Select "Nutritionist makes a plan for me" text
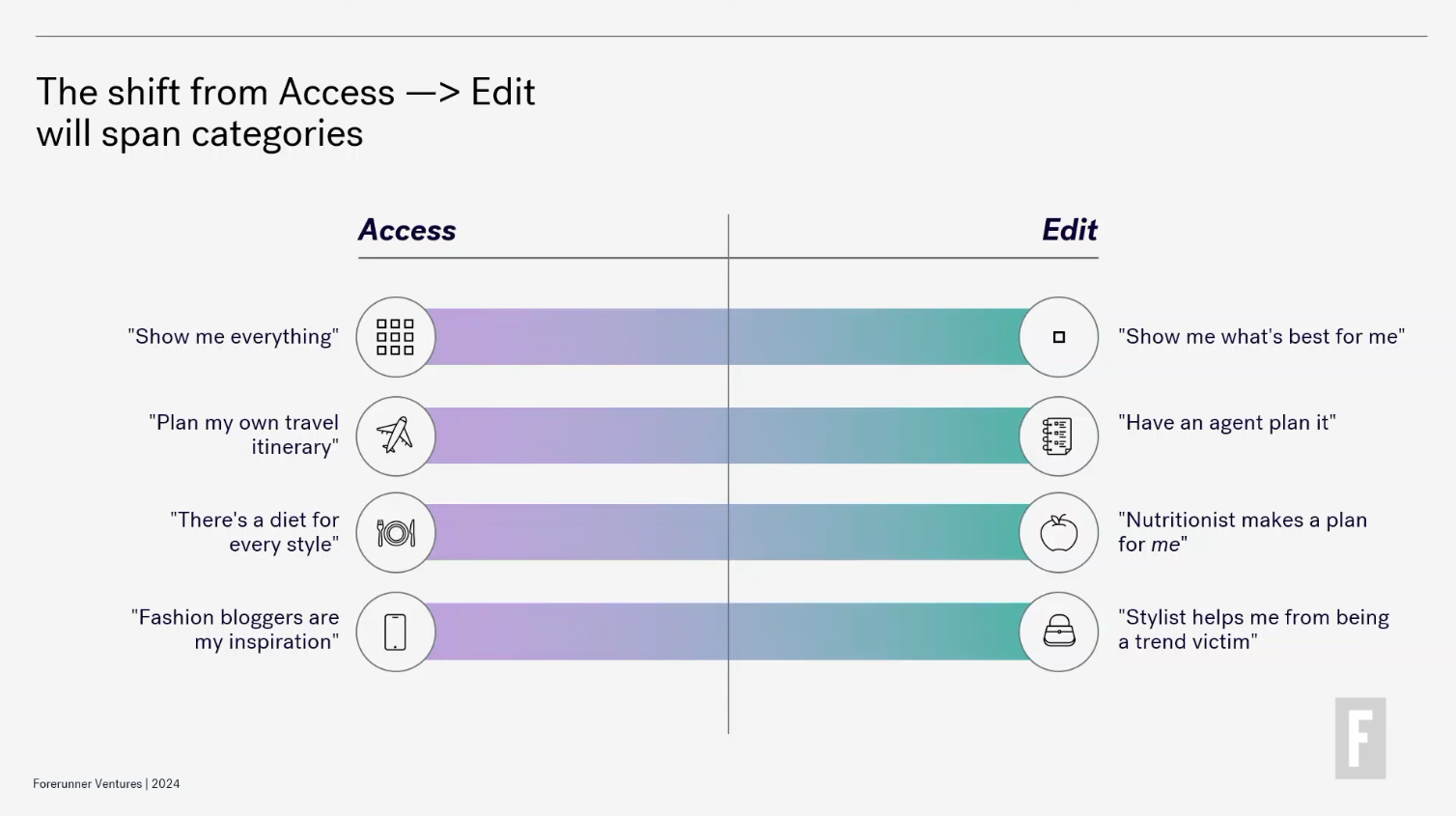 coord(1243,532)
